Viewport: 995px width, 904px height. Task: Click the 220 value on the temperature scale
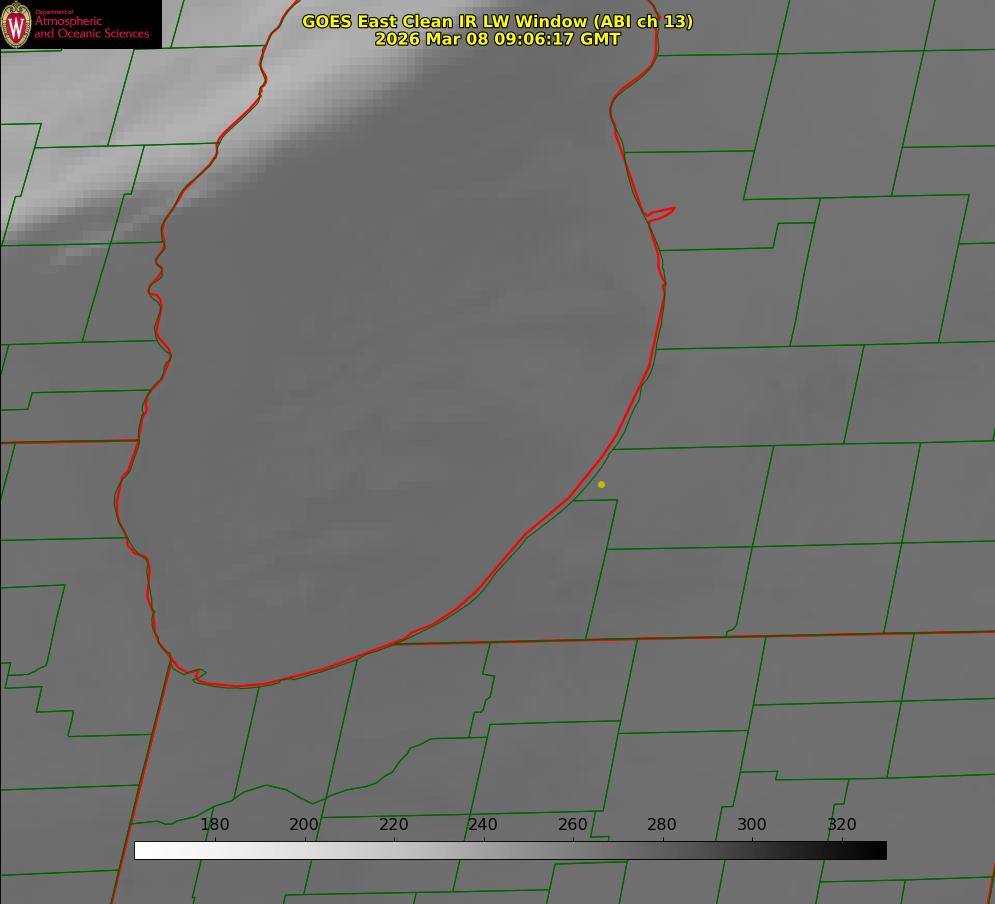point(393,825)
